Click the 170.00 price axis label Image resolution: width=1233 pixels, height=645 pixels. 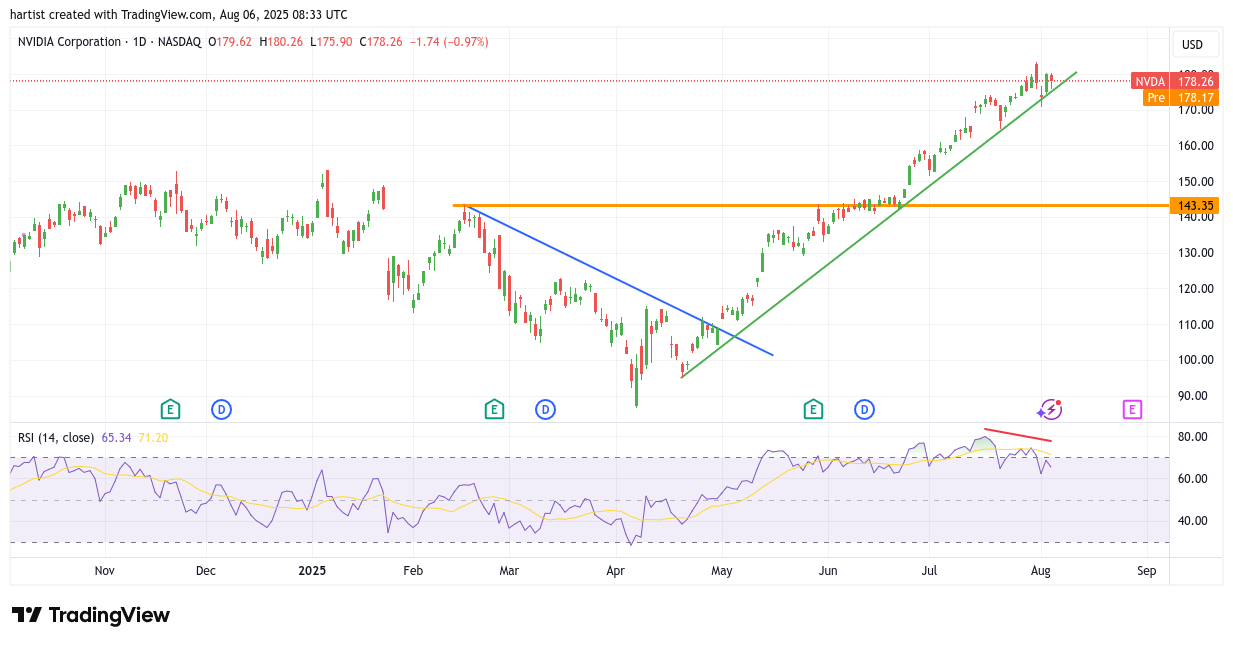[x=1196, y=110]
